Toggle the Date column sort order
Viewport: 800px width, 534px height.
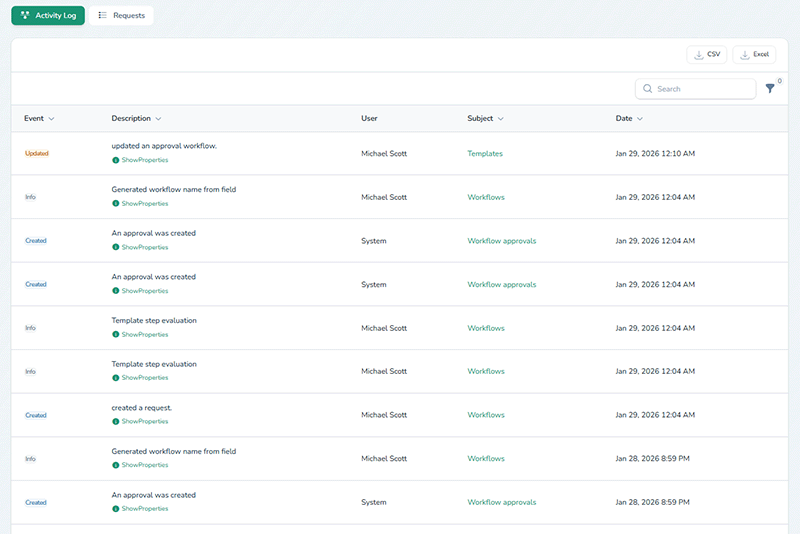click(x=639, y=119)
